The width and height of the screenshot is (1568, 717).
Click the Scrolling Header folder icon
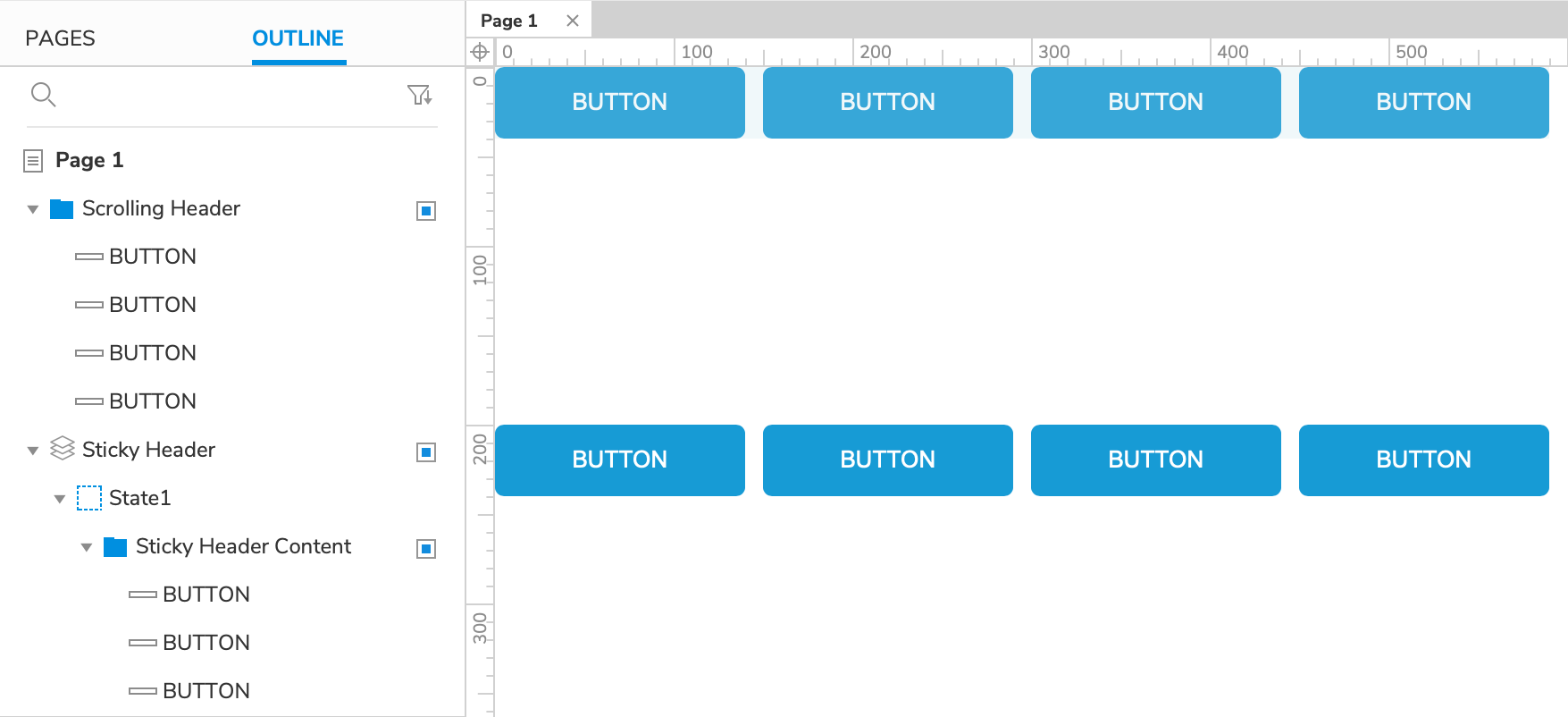(62, 209)
